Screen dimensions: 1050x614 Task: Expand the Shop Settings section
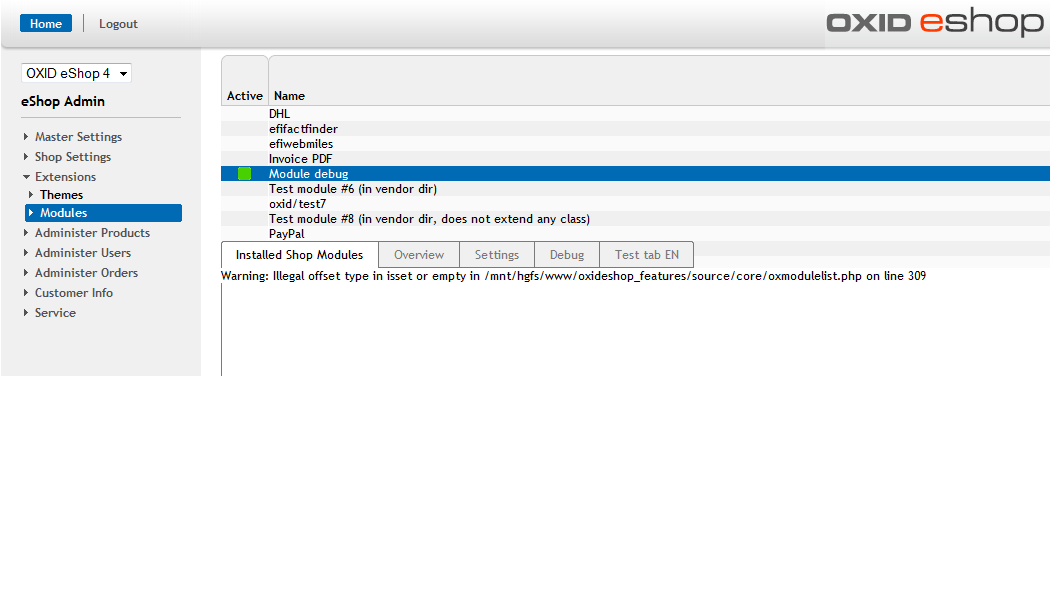(72, 157)
